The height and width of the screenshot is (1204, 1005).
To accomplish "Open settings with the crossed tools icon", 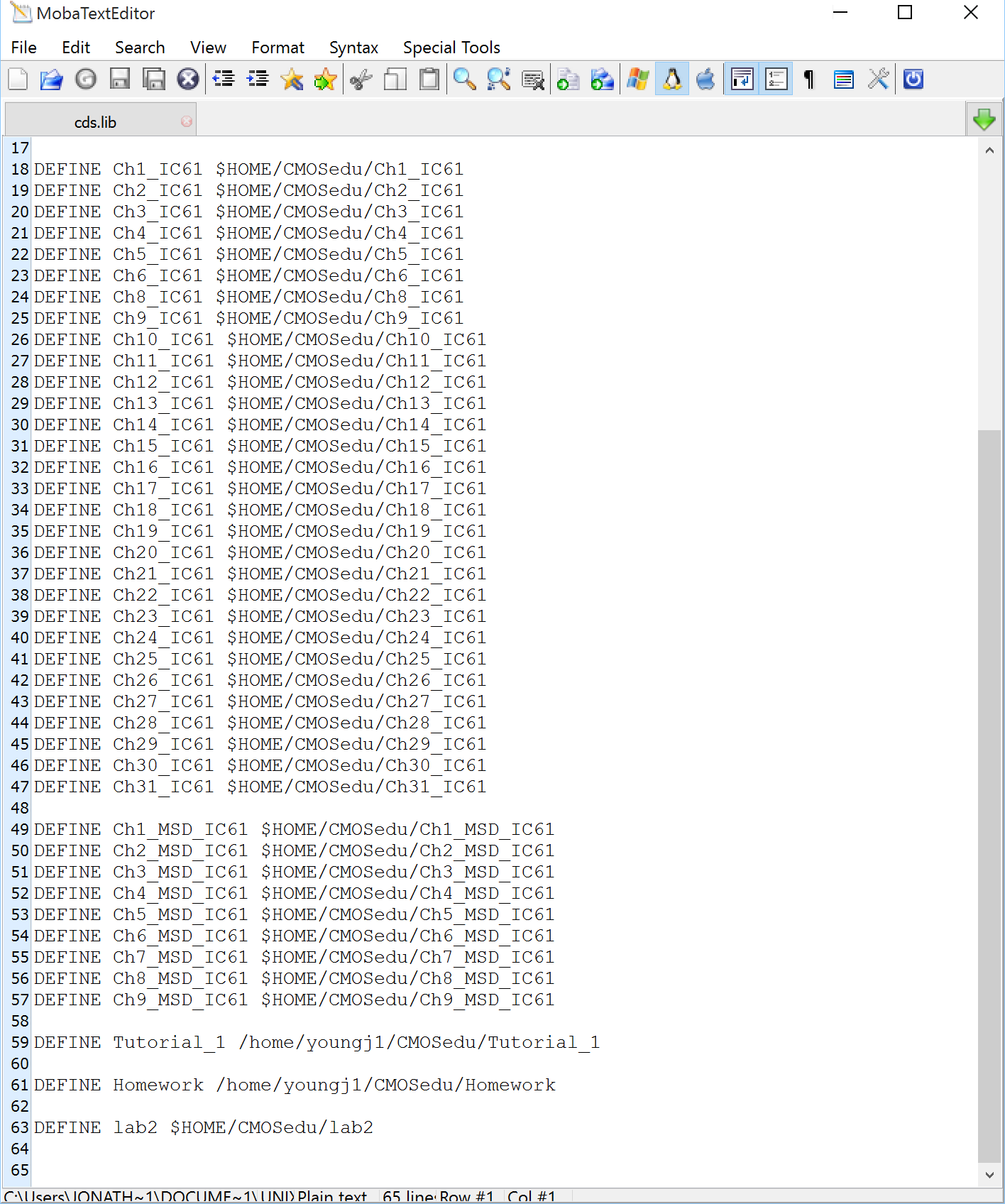I will click(x=878, y=80).
